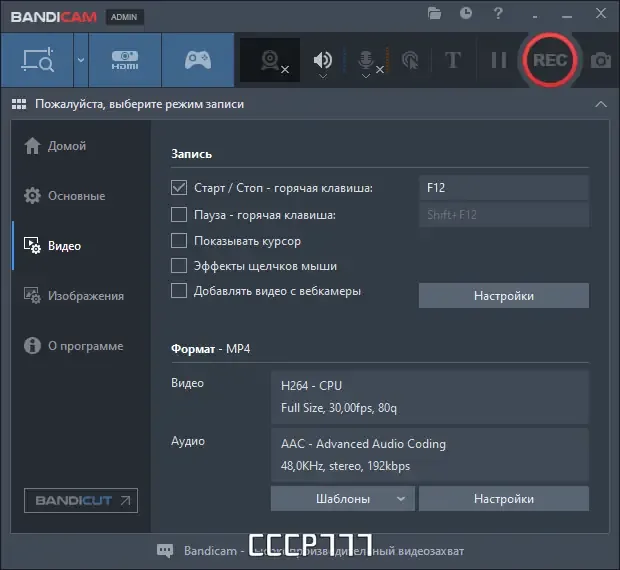Viewport: 620px width, 570px height.
Task: Click the AAC - Advanced Audio Coding text
Action: [363, 444]
